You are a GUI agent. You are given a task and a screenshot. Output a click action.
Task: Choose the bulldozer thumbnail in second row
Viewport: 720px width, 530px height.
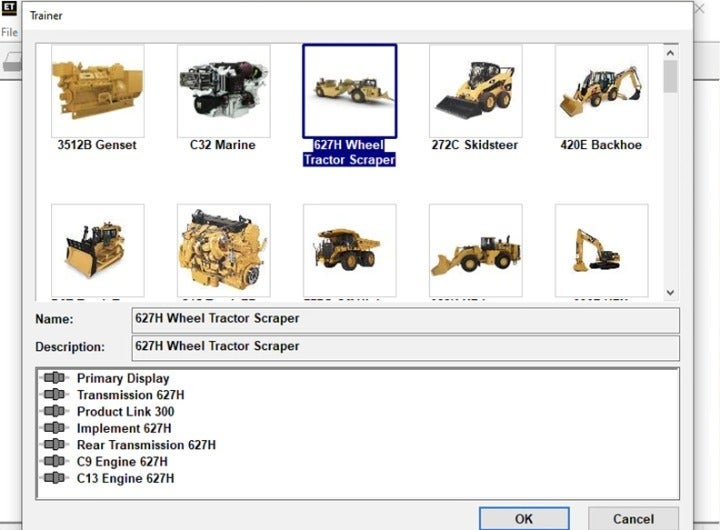[x=98, y=251]
